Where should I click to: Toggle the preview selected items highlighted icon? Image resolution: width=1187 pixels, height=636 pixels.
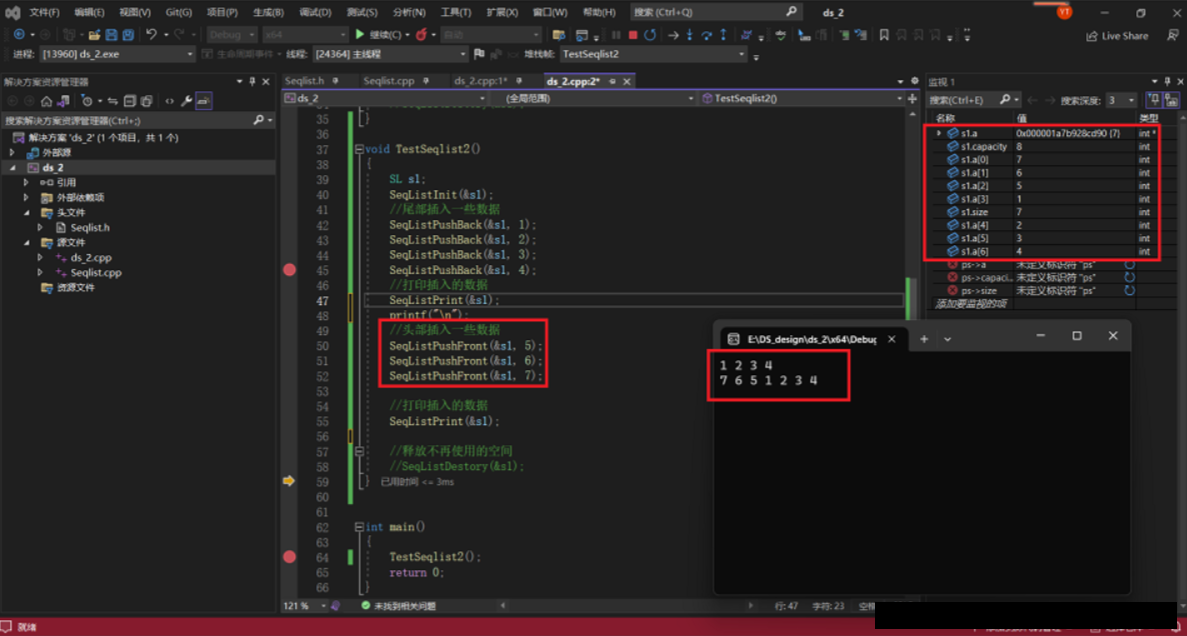click(x=204, y=101)
